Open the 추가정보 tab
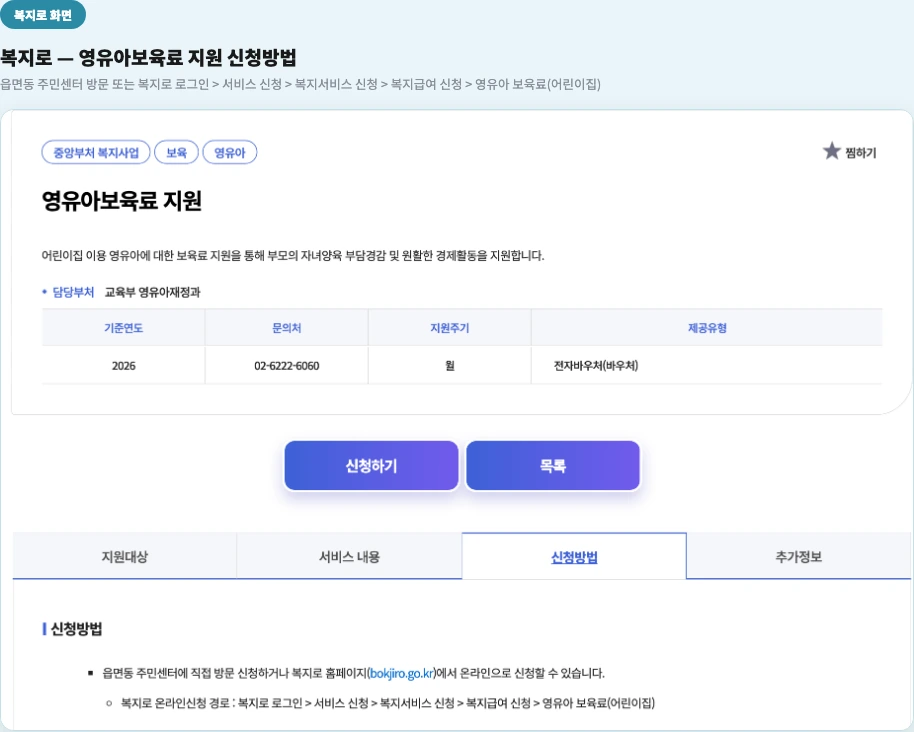 799,557
